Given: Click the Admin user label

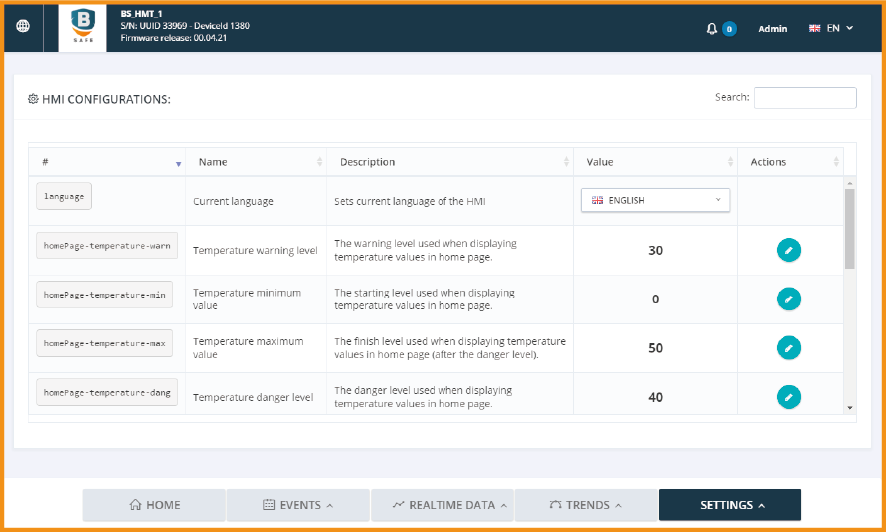Looking at the screenshot, I should tap(772, 29).
